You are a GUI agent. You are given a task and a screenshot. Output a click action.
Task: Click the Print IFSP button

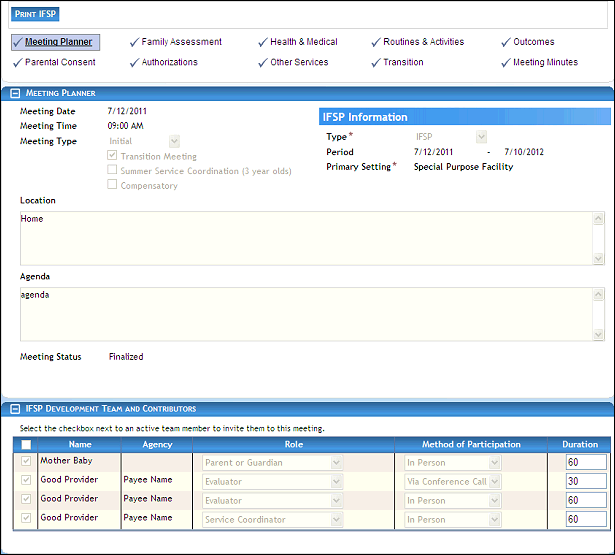click(x=36, y=15)
